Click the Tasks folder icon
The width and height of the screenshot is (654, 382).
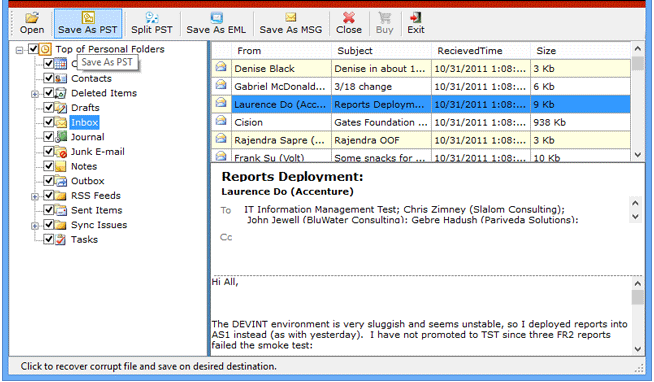pyautogui.click(x=60, y=239)
